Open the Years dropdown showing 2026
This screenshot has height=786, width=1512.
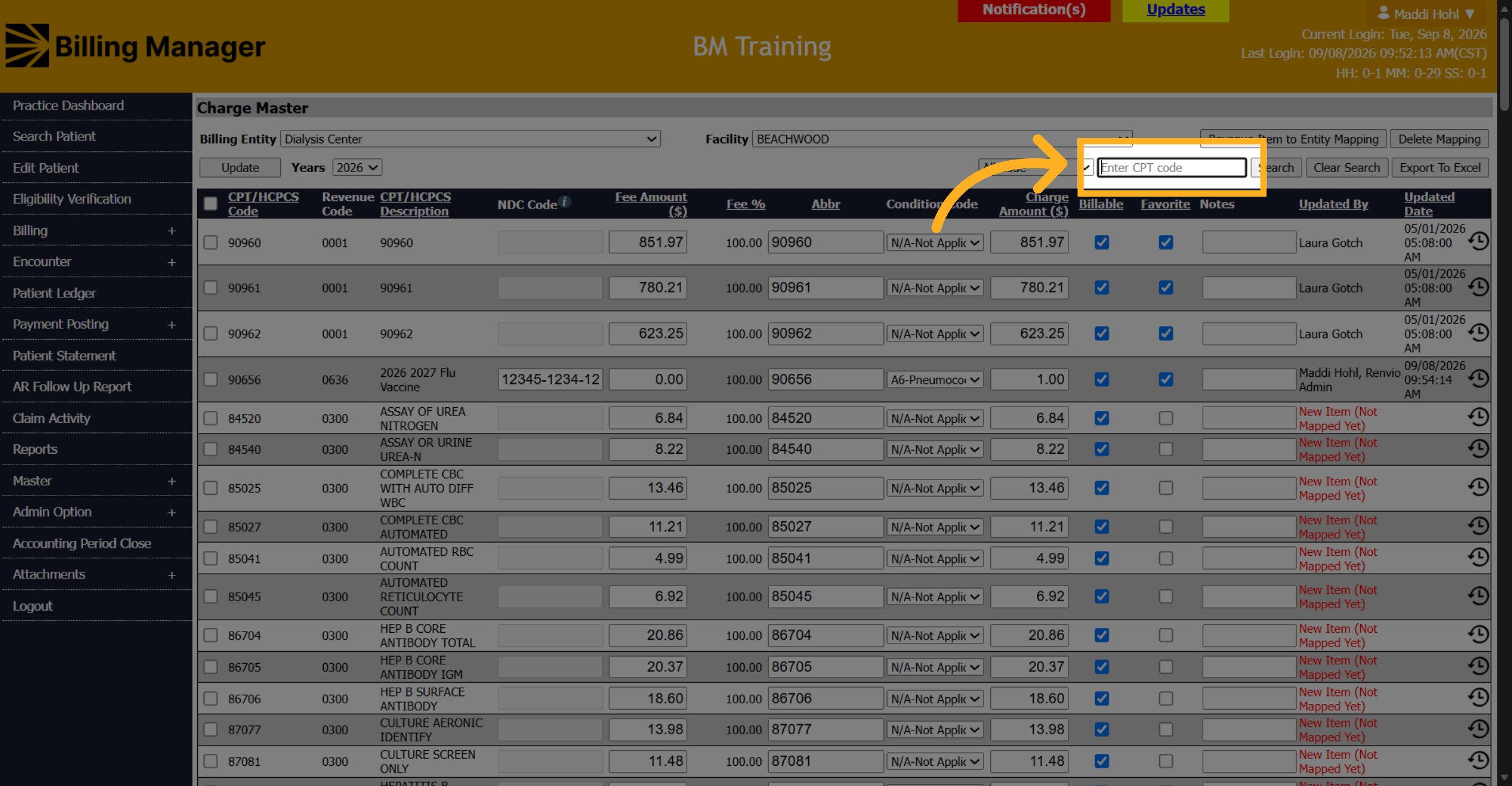(357, 167)
